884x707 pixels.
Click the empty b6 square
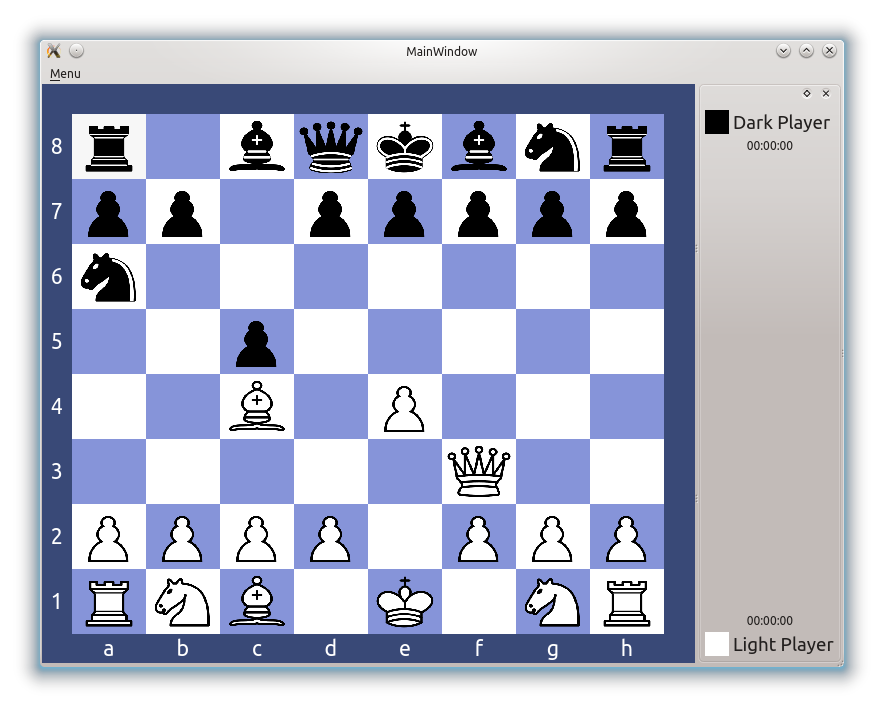click(x=183, y=277)
